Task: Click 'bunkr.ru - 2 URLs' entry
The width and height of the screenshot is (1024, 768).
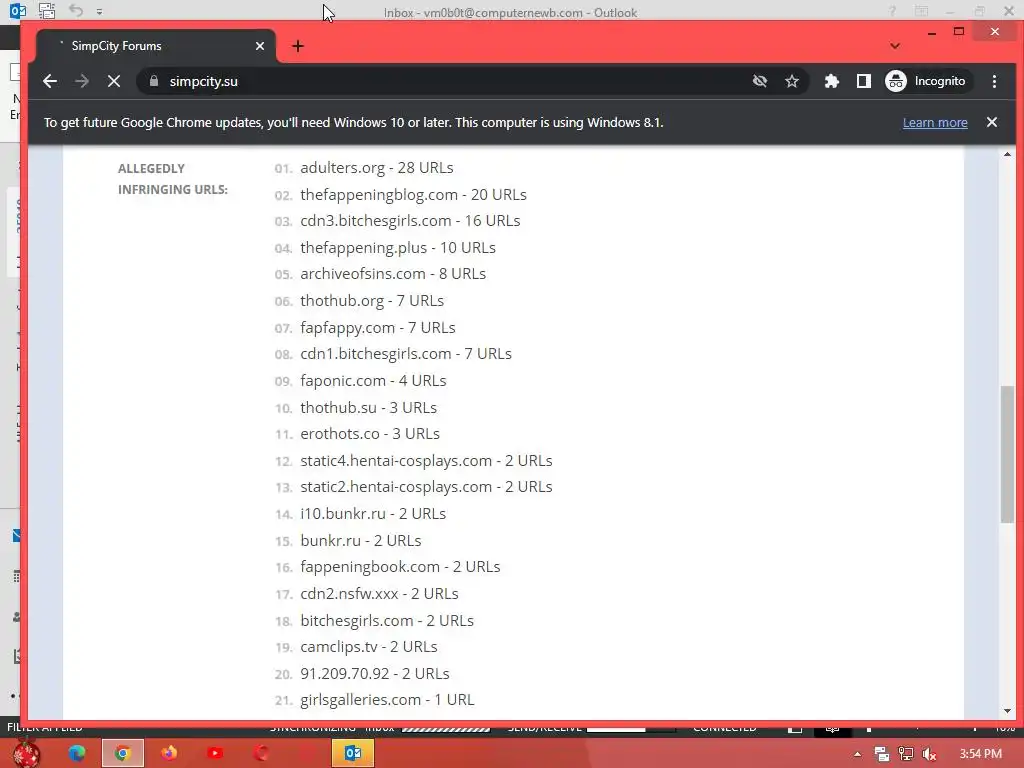Action: point(360,541)
